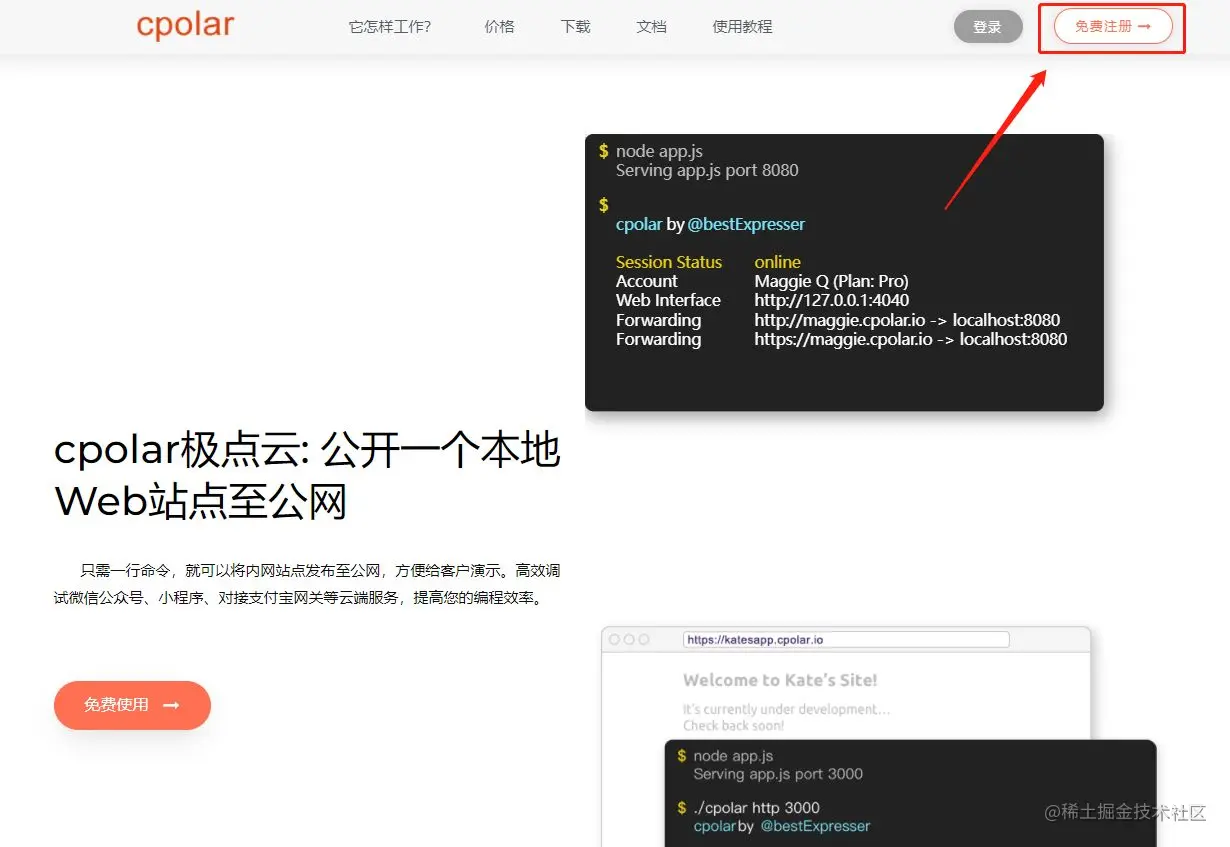Click the paragraph starting 只需一行命令
1230x847 pixels.
(307, 585)
